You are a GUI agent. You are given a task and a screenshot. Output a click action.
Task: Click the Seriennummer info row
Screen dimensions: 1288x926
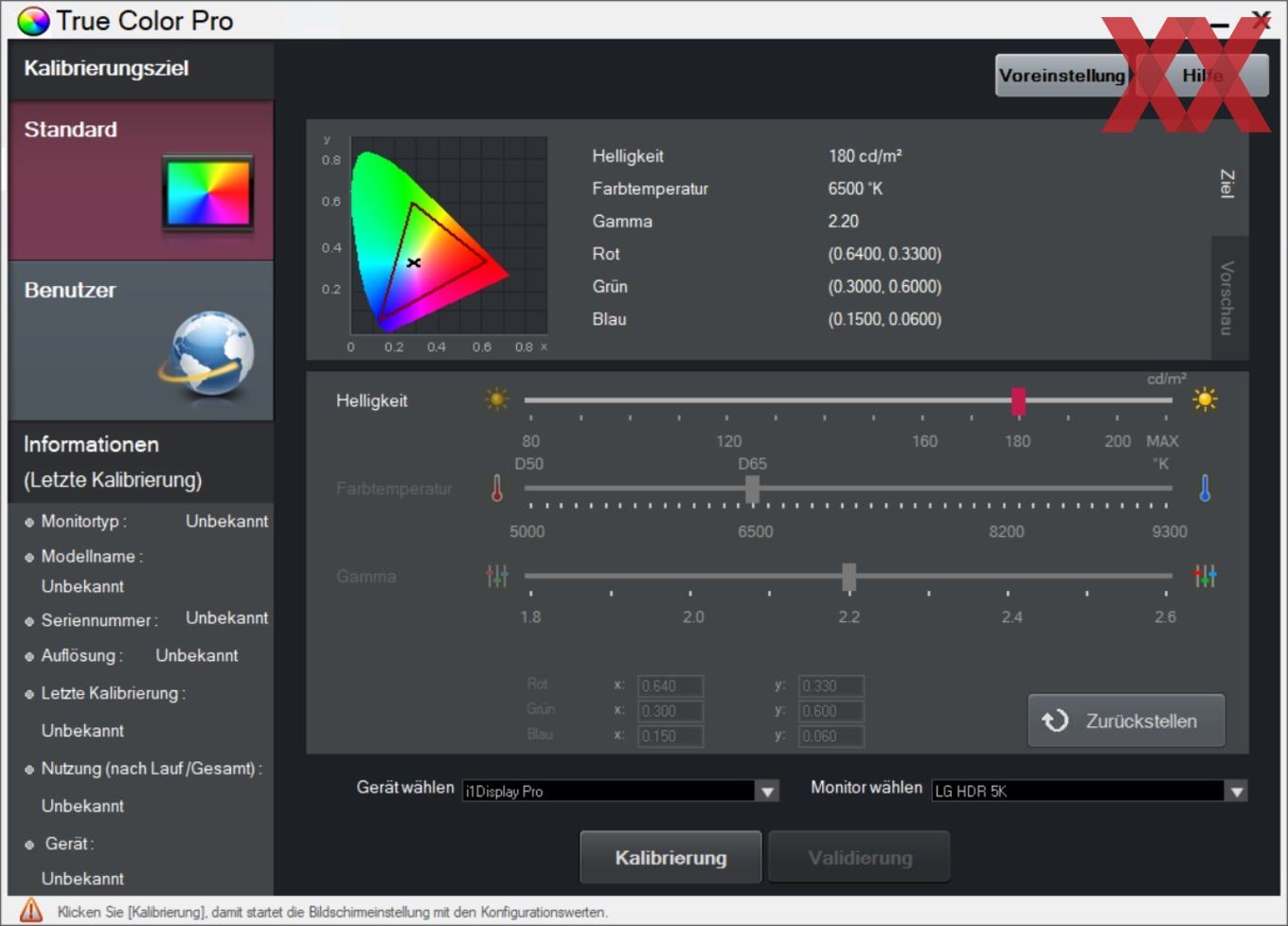146,619
